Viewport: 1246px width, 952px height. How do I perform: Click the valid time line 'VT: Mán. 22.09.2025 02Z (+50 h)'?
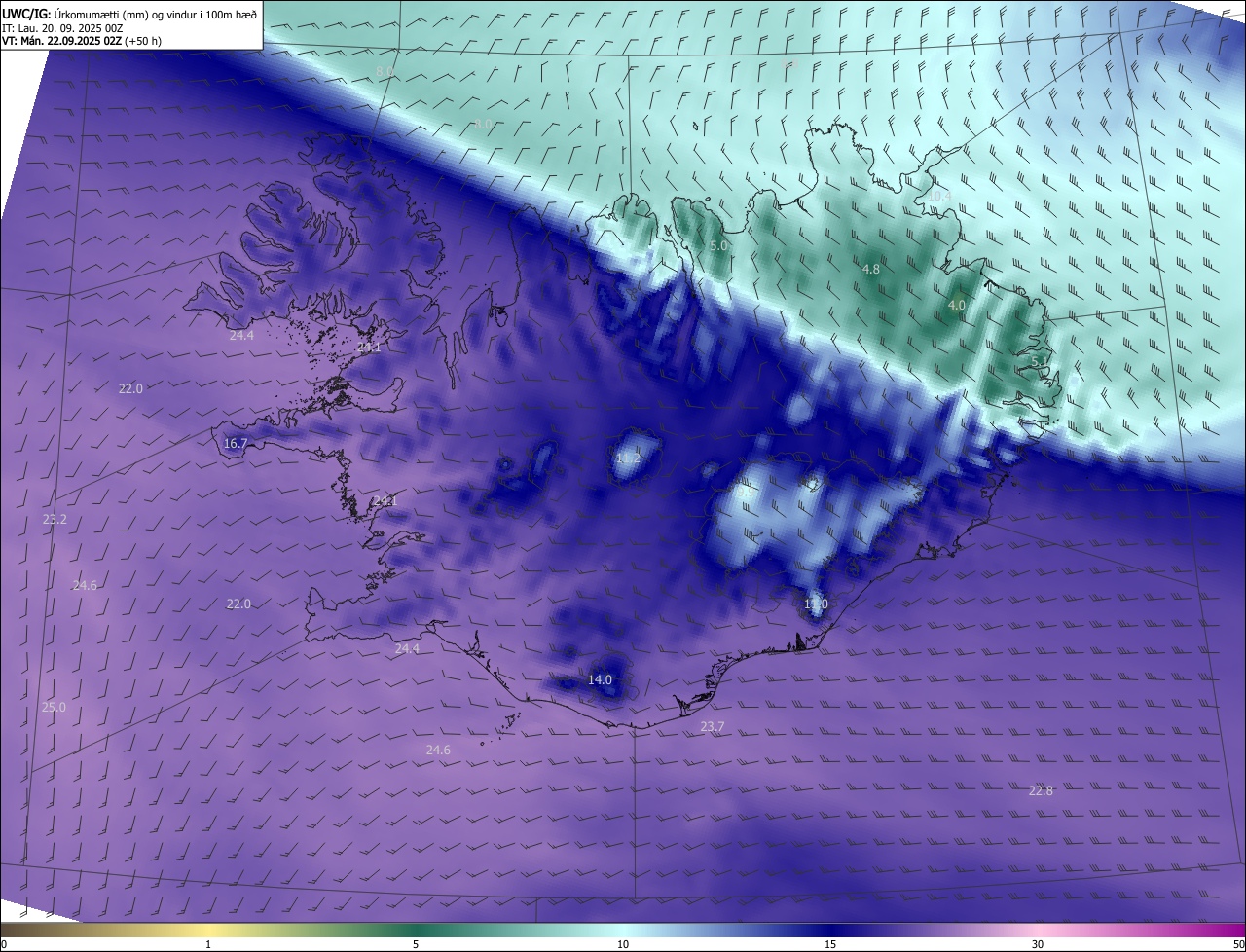(x=82, y=41)
